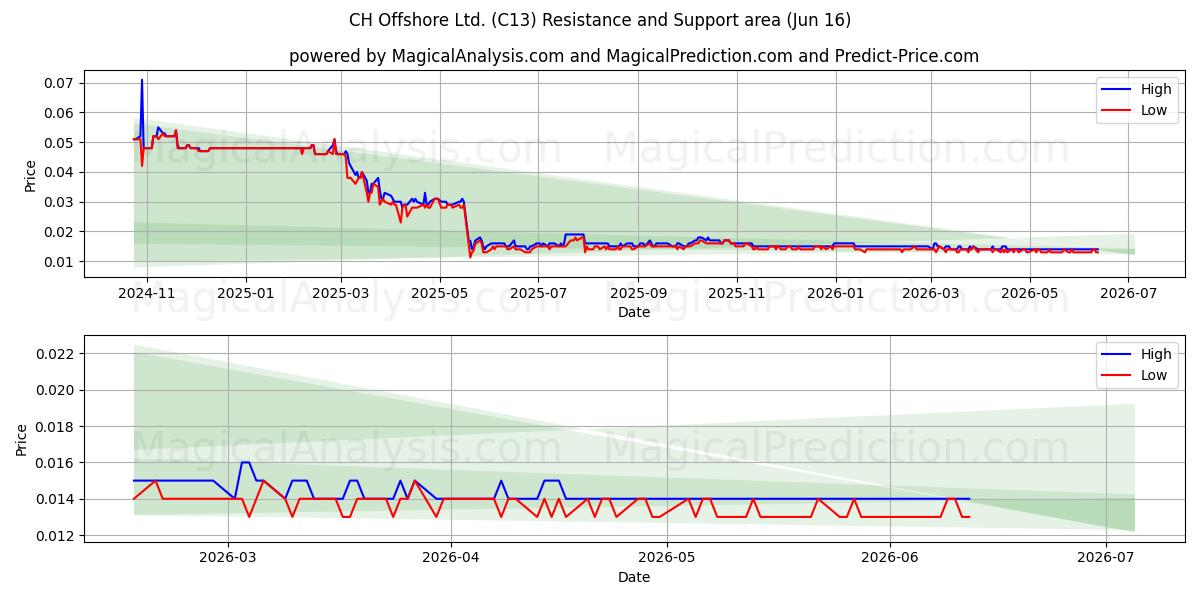Click the '0.016' price tick label
Screen dimensions: 1200x600
57,463
